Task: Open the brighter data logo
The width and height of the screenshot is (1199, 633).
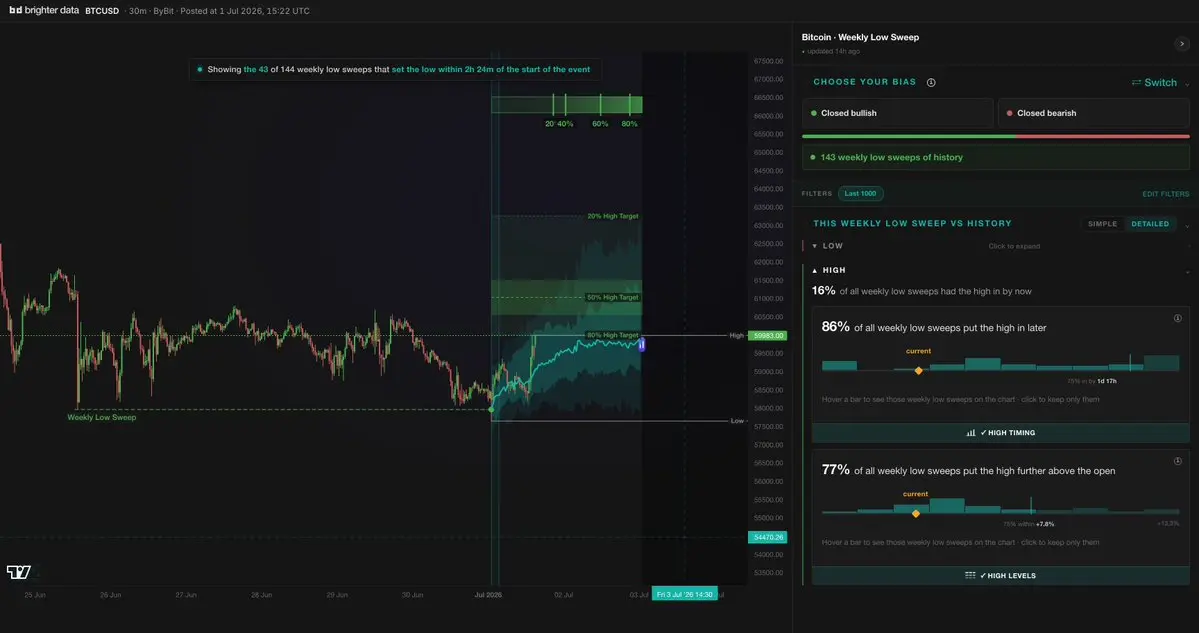Action: click(44, 11)
